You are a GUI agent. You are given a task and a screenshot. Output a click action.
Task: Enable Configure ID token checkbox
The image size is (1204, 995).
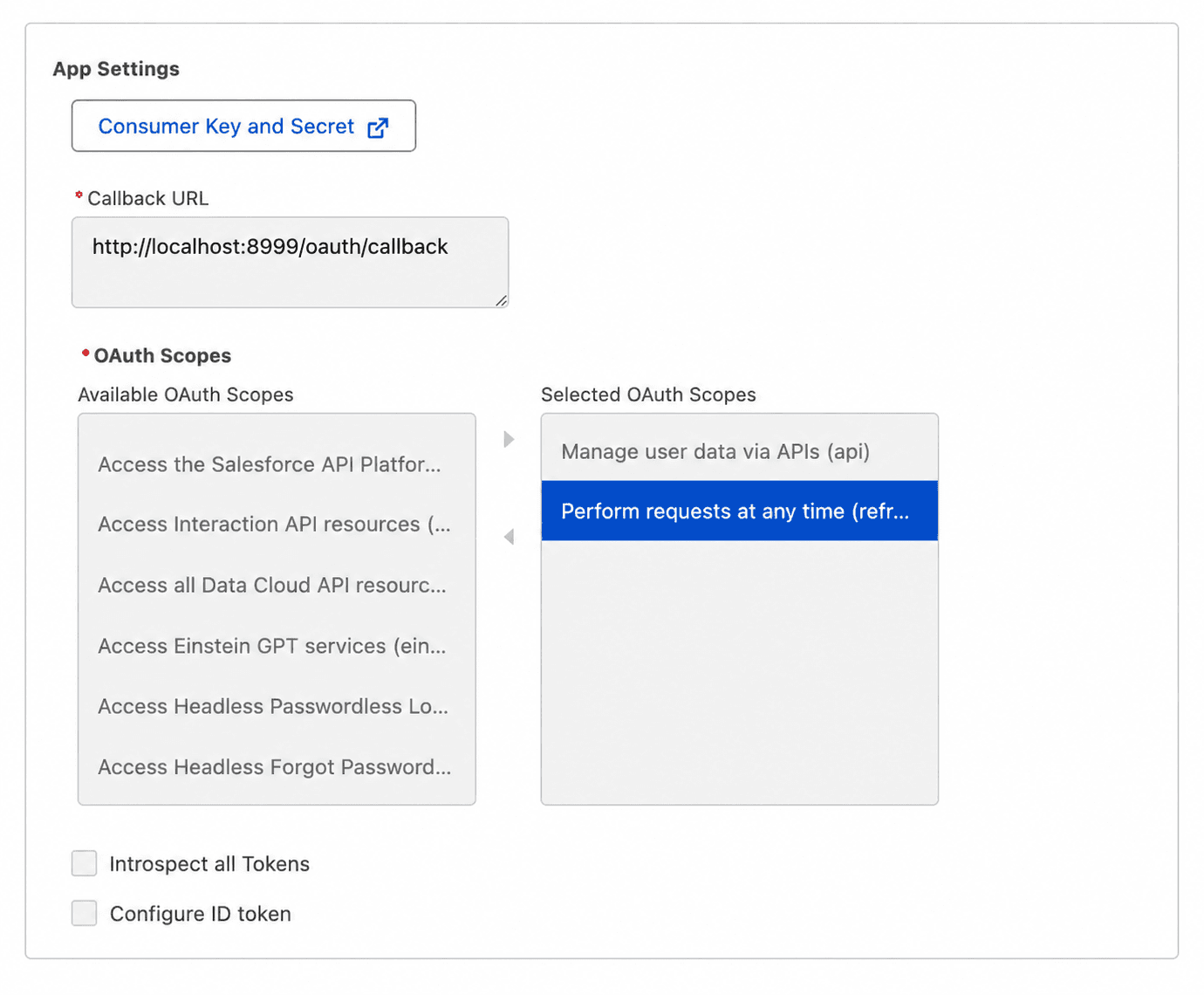pos(85,913)
